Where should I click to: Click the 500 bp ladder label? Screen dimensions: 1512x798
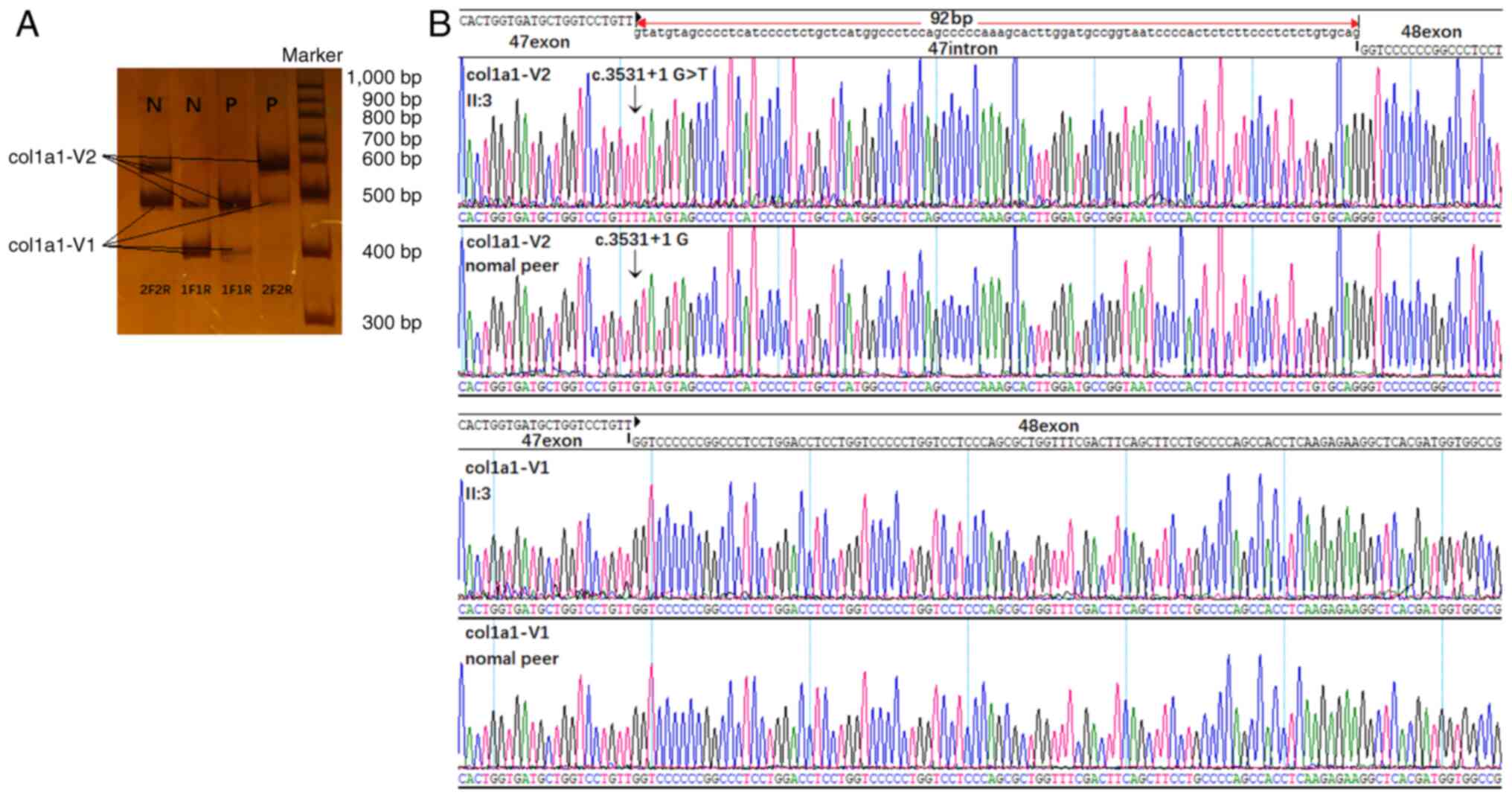pyautogui.click(x=391, y=196)
